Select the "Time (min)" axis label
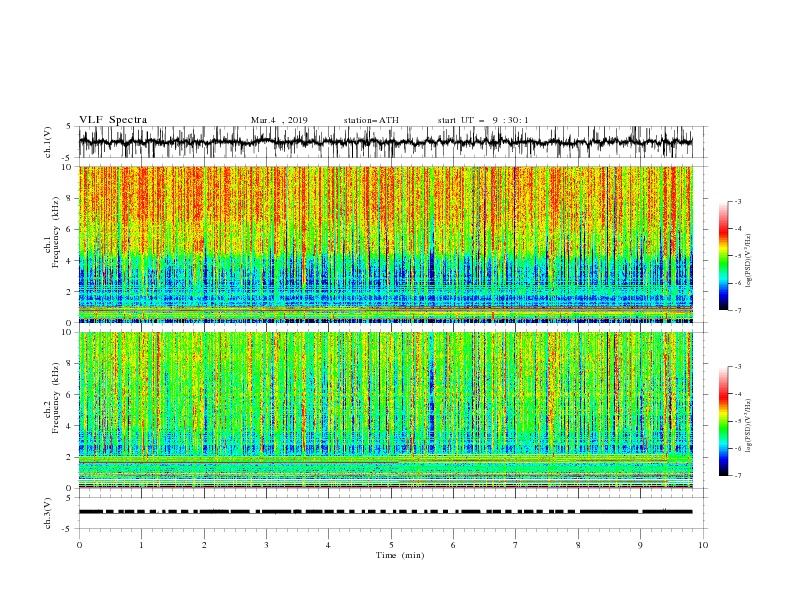The height and width of the screenshot is (612, 792). (400, 555)
